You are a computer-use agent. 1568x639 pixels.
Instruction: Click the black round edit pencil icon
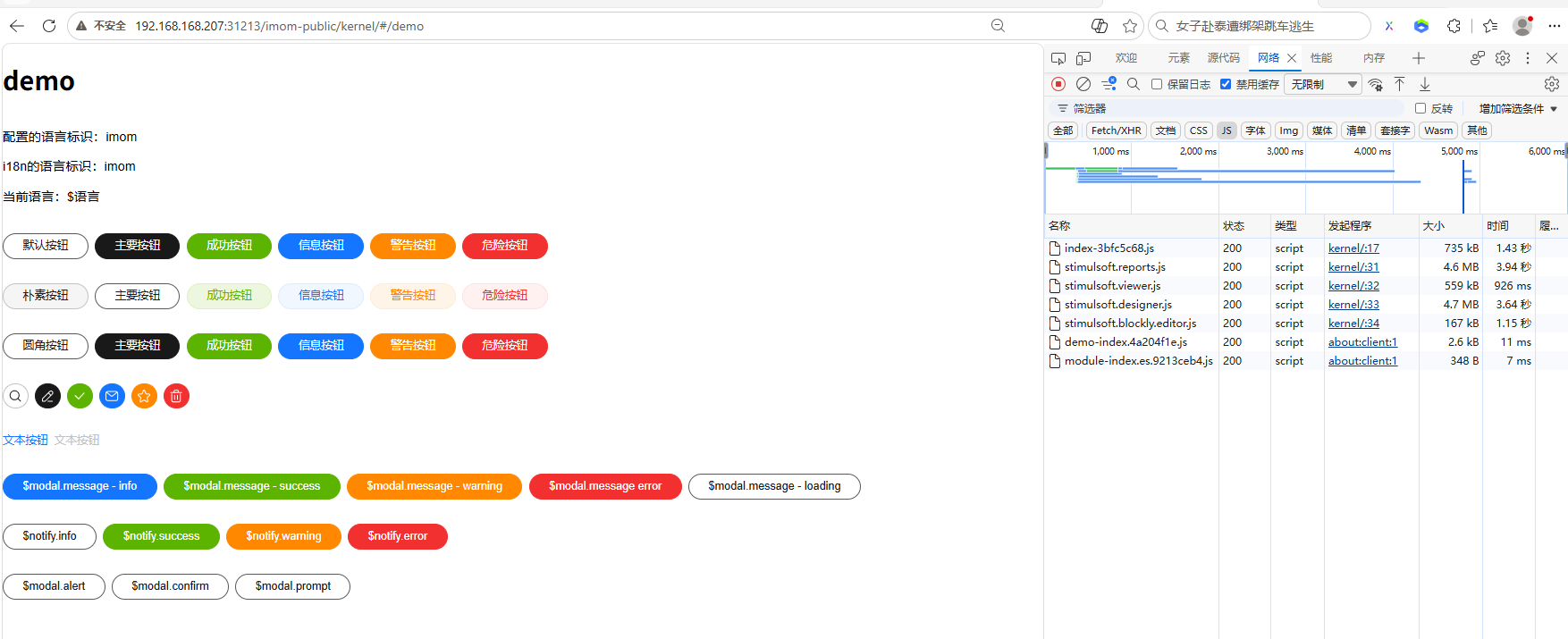click(48, 396)
